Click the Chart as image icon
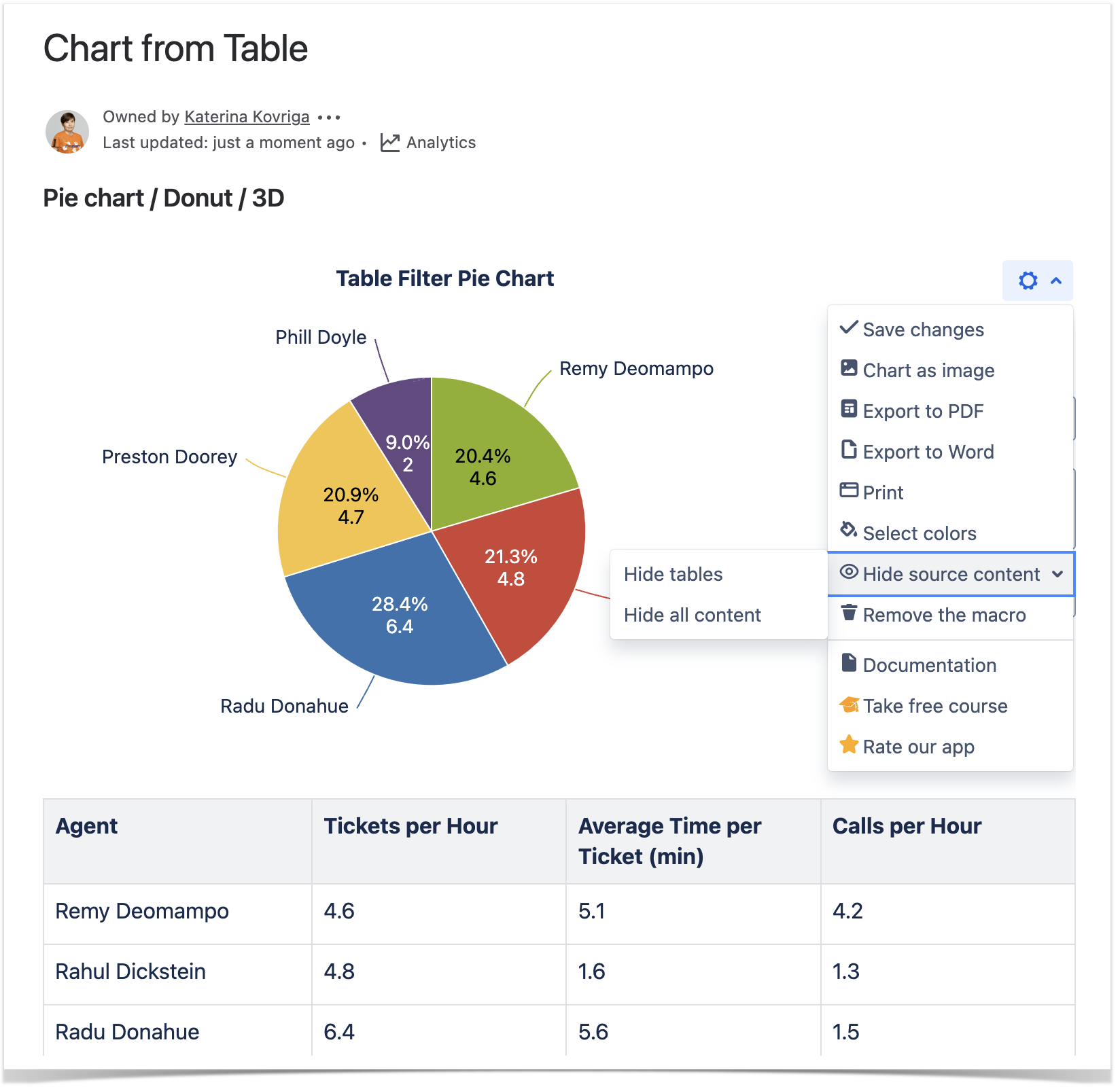Image resolution: width=1120 pixels, height=1089 pixels. pos(849,369)
